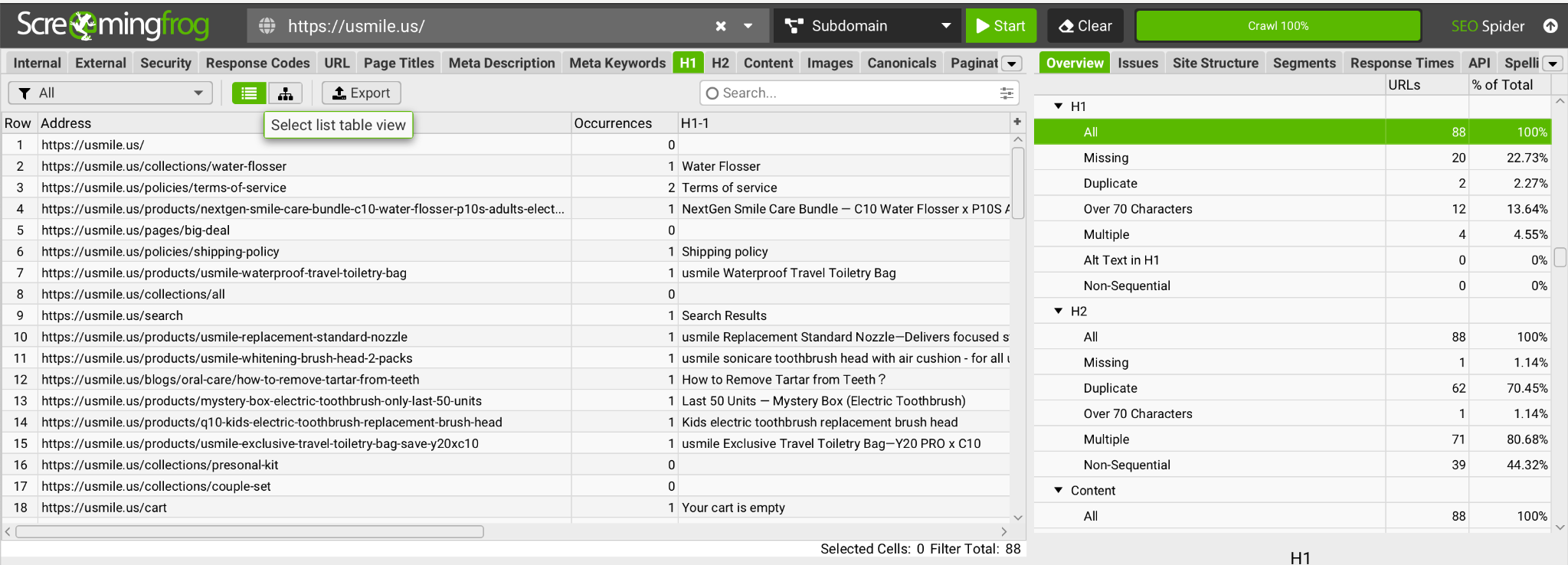
Task: Open the Meta Description tab
Action: click(502, 63)
